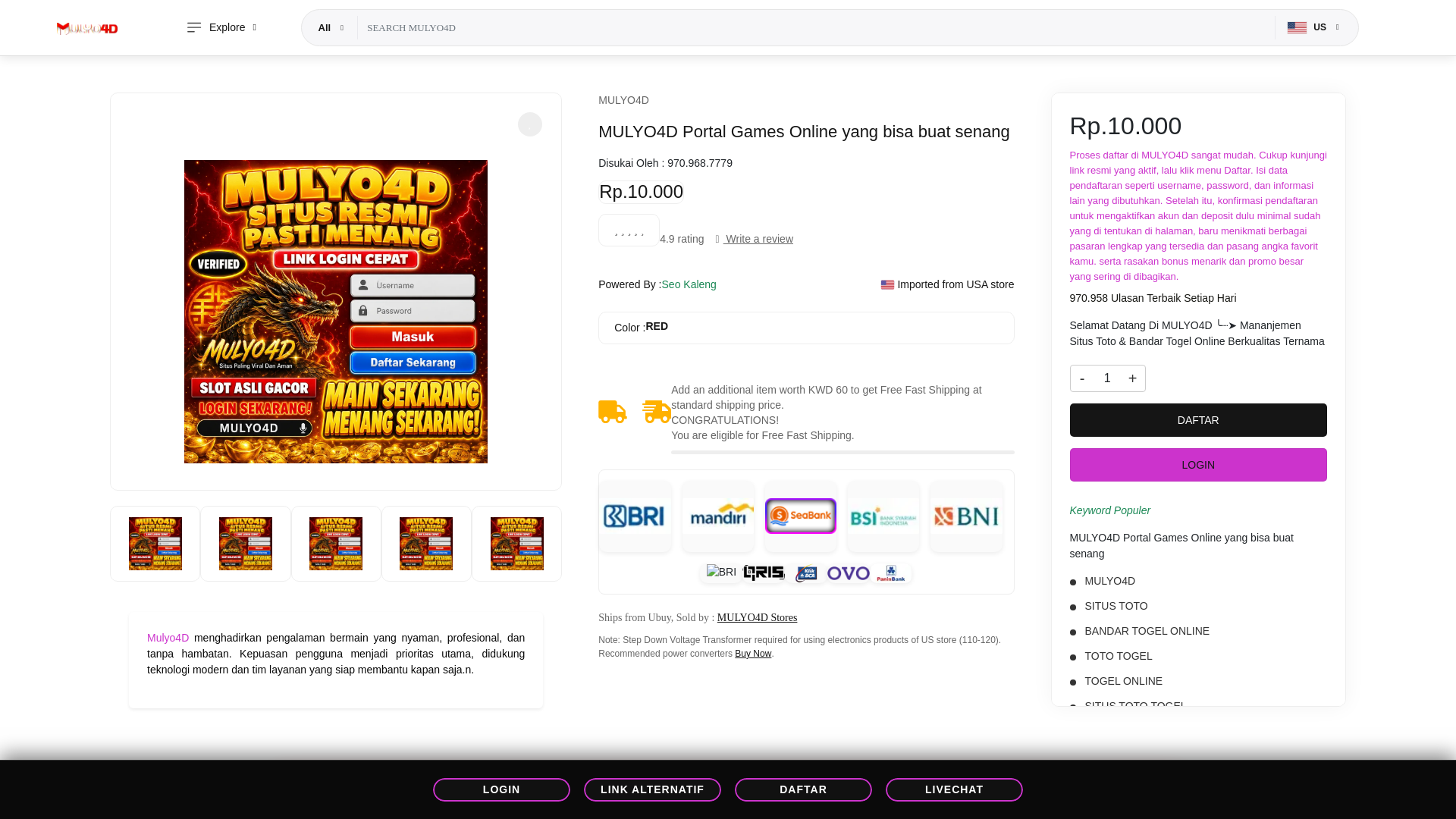Select the BSI bank logo

[x=883, y=516]
